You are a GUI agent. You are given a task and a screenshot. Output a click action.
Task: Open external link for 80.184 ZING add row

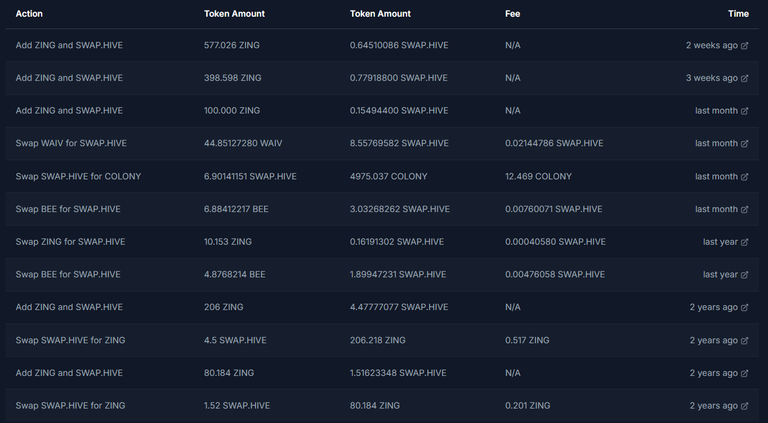744,374
